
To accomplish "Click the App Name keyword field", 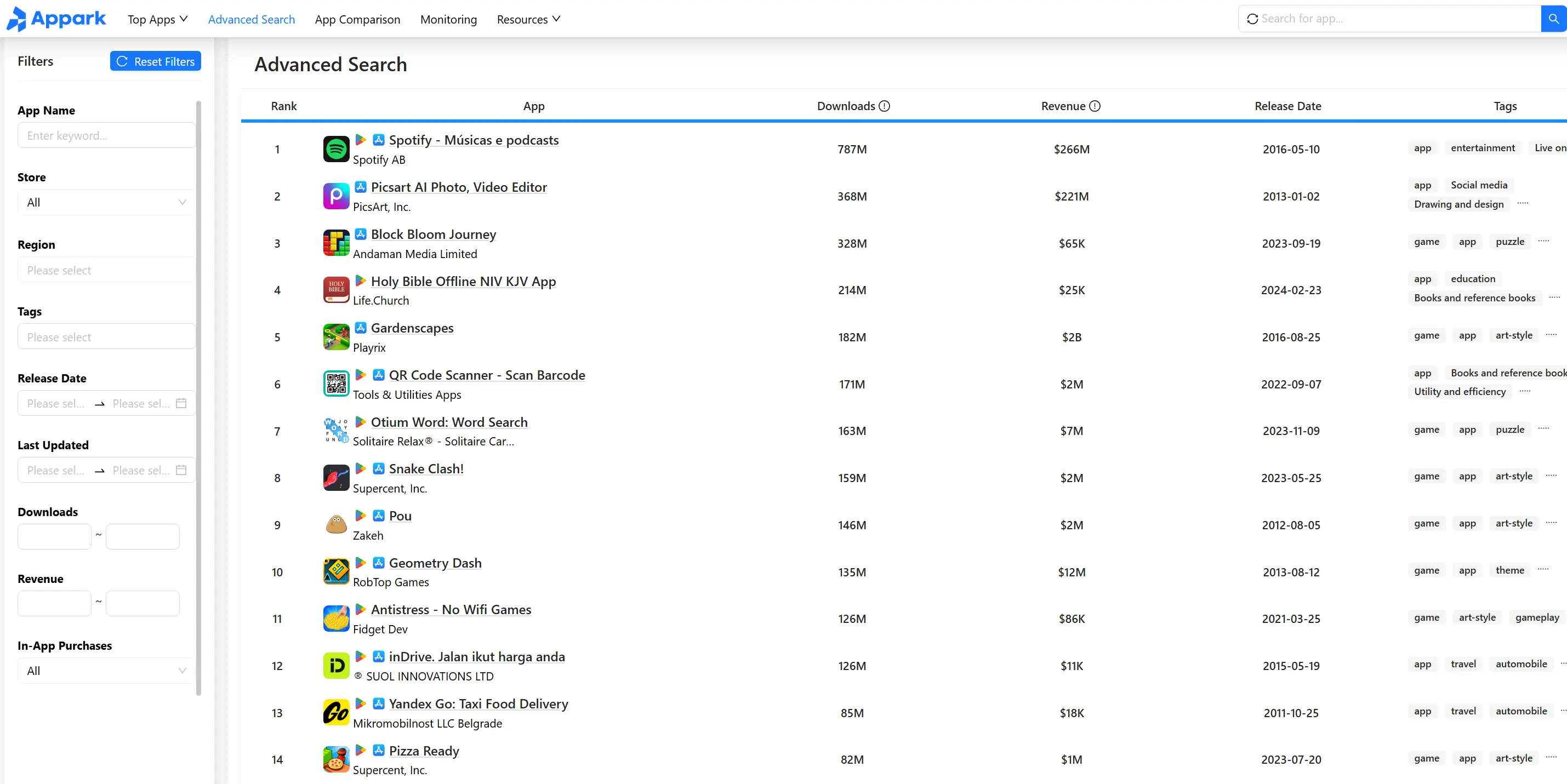I will point(106,136).
